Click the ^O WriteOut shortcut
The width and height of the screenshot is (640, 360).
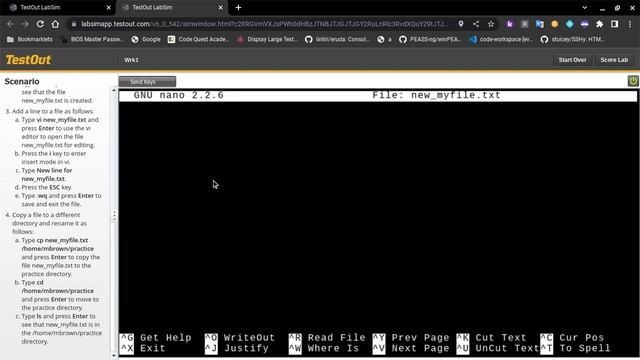tap(240, 338)
